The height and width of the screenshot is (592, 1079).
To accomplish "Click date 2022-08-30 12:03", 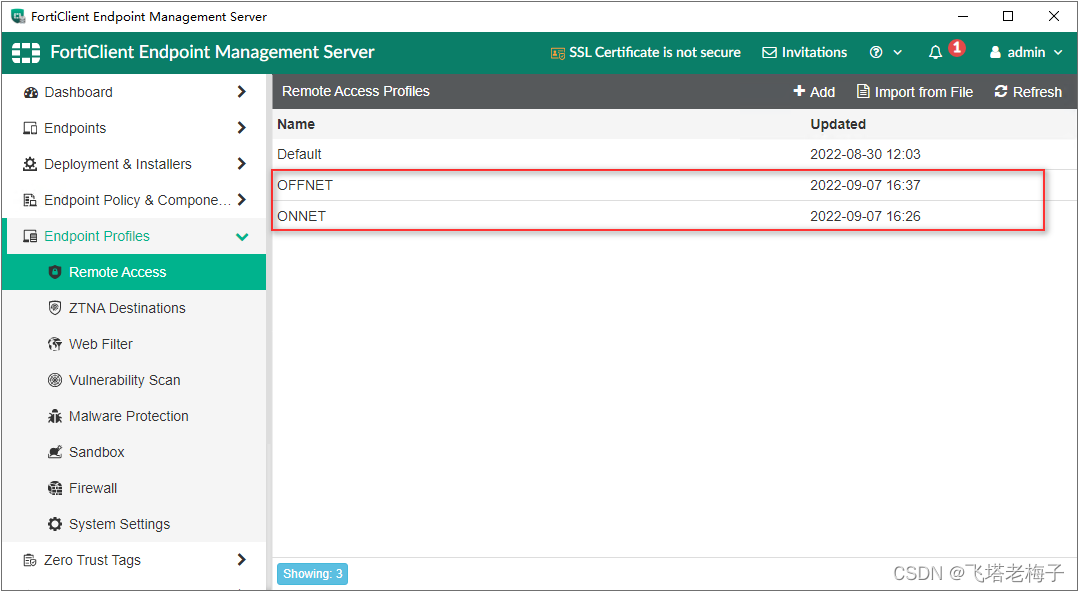I will (865, 154).
